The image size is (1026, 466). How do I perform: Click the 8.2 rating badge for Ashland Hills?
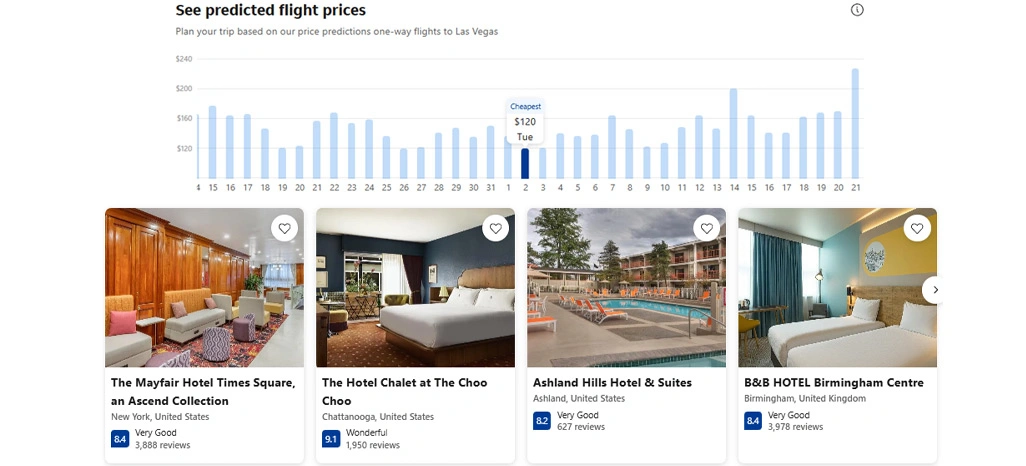[x=542, y=421]
